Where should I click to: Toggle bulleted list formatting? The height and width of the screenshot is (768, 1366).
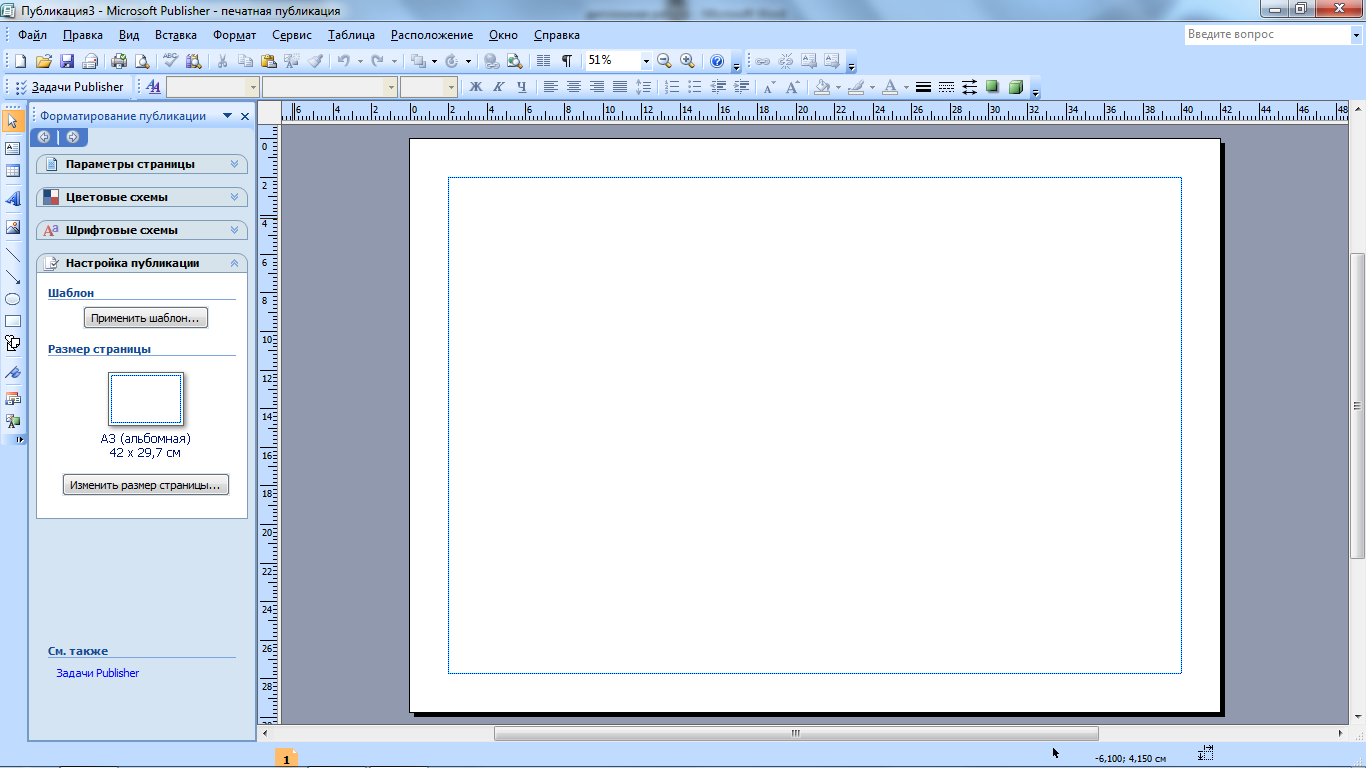tap(695, 87)
